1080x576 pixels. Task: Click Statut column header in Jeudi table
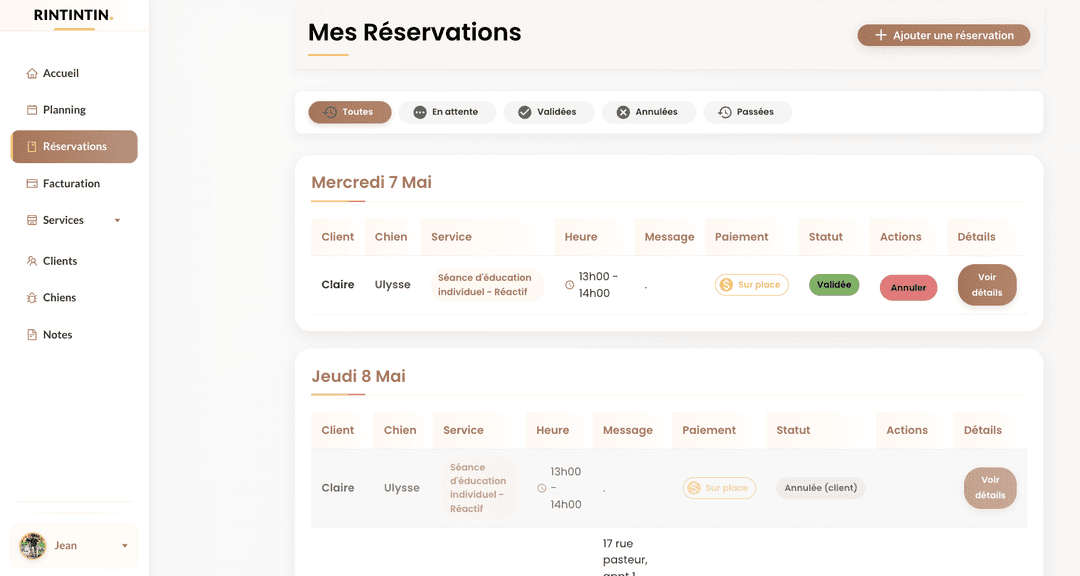[793, 430]
